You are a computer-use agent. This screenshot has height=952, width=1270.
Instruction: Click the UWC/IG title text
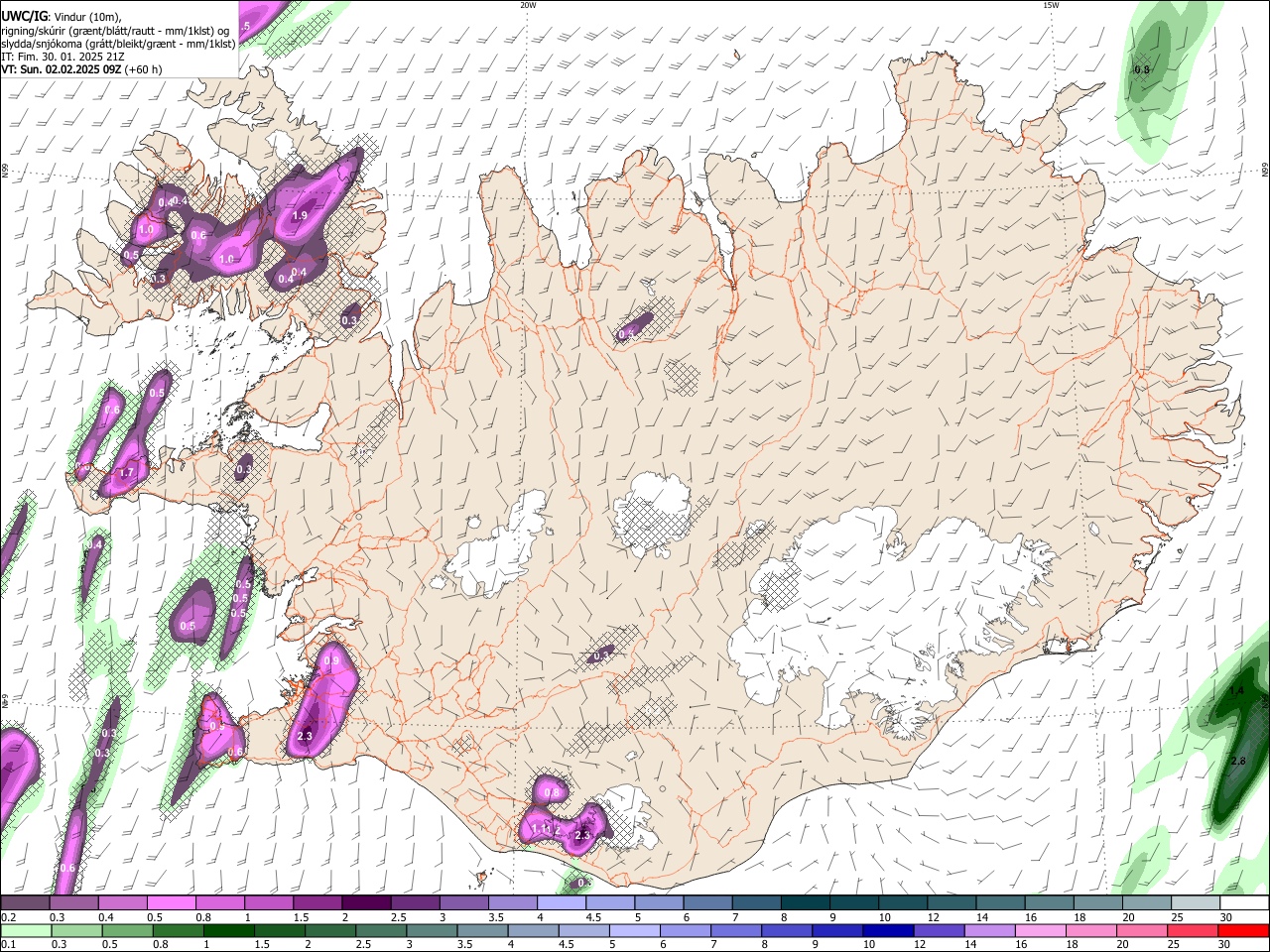[x=24, y=16]
